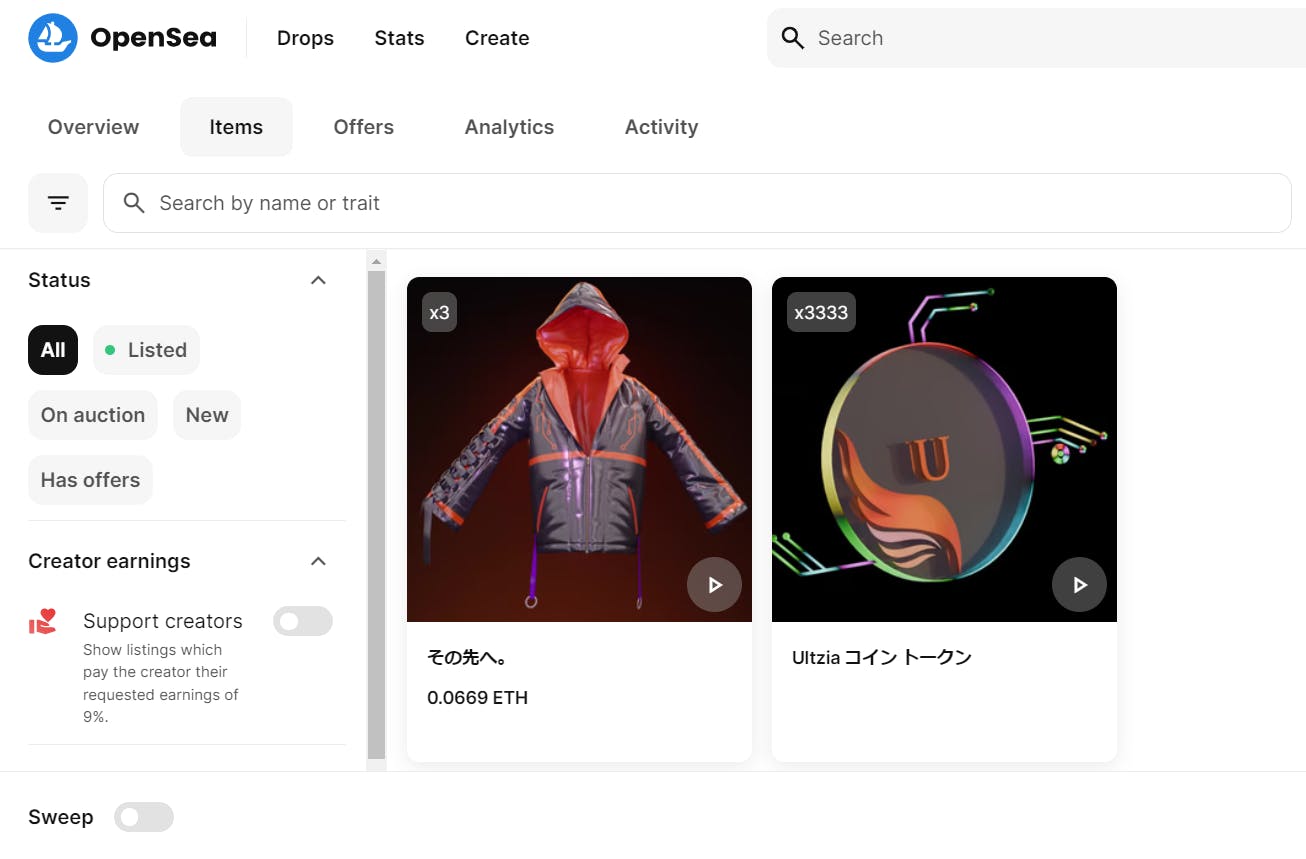The width and height of the screenshot is (1306, 859).
Task: Play the hooded jacket NFT video
Action: (714, 585)
